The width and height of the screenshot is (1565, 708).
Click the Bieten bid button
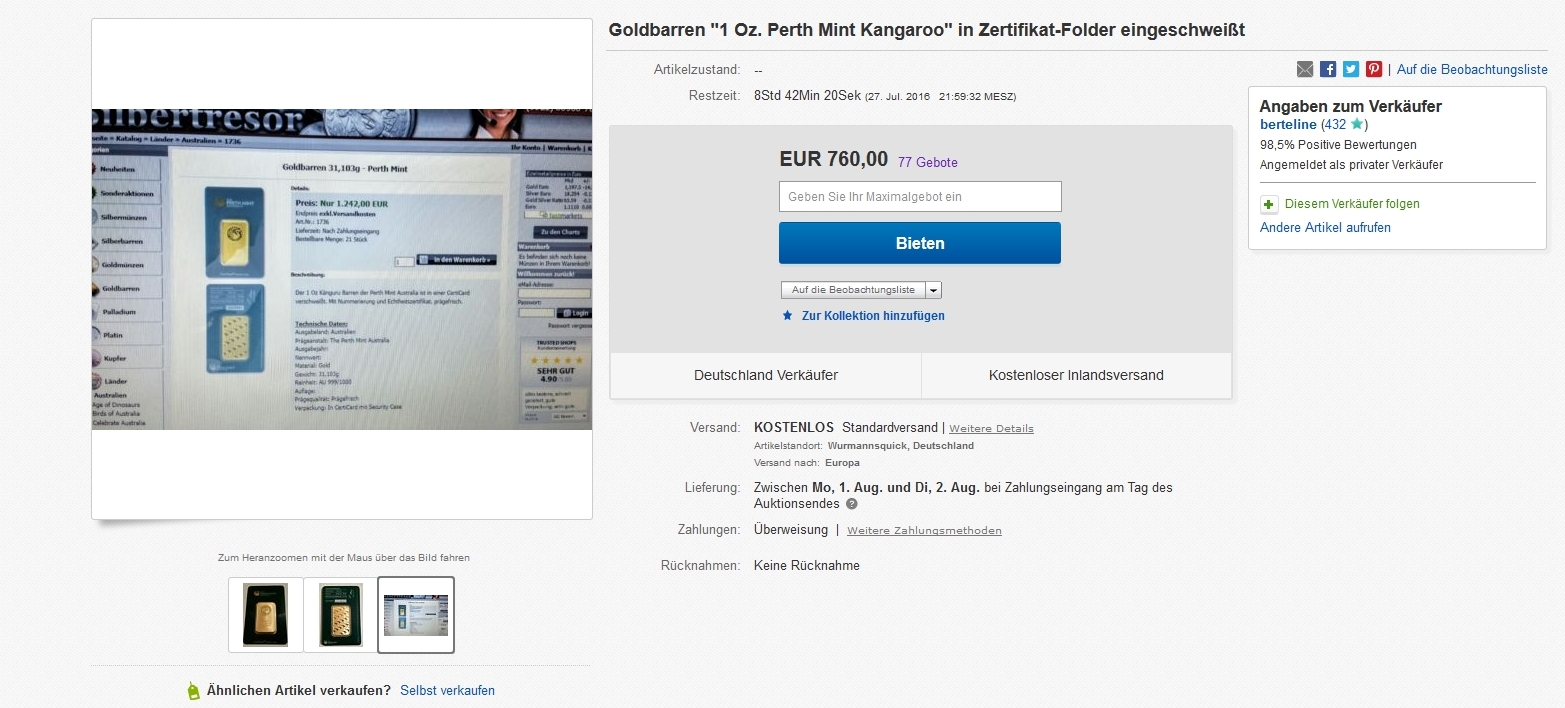[920, 243]
